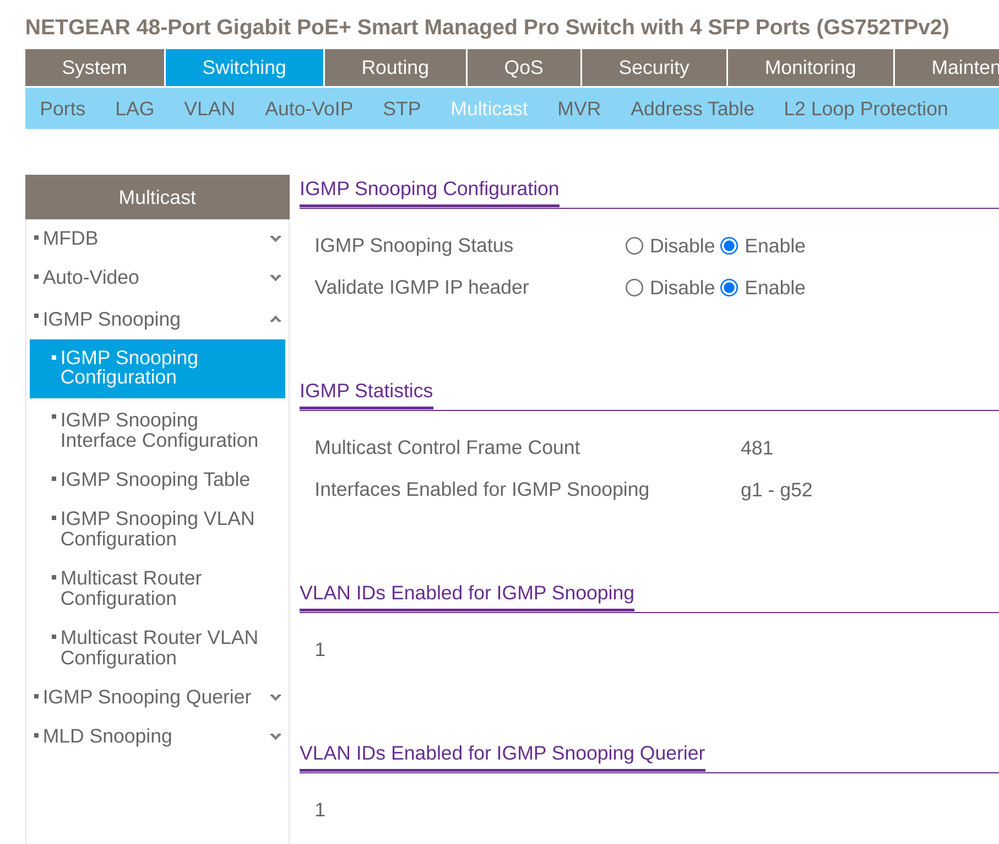Select Disable for IGMP Snooping Status
The height and width of the screenshot is (844, 999).
(634, 246)
